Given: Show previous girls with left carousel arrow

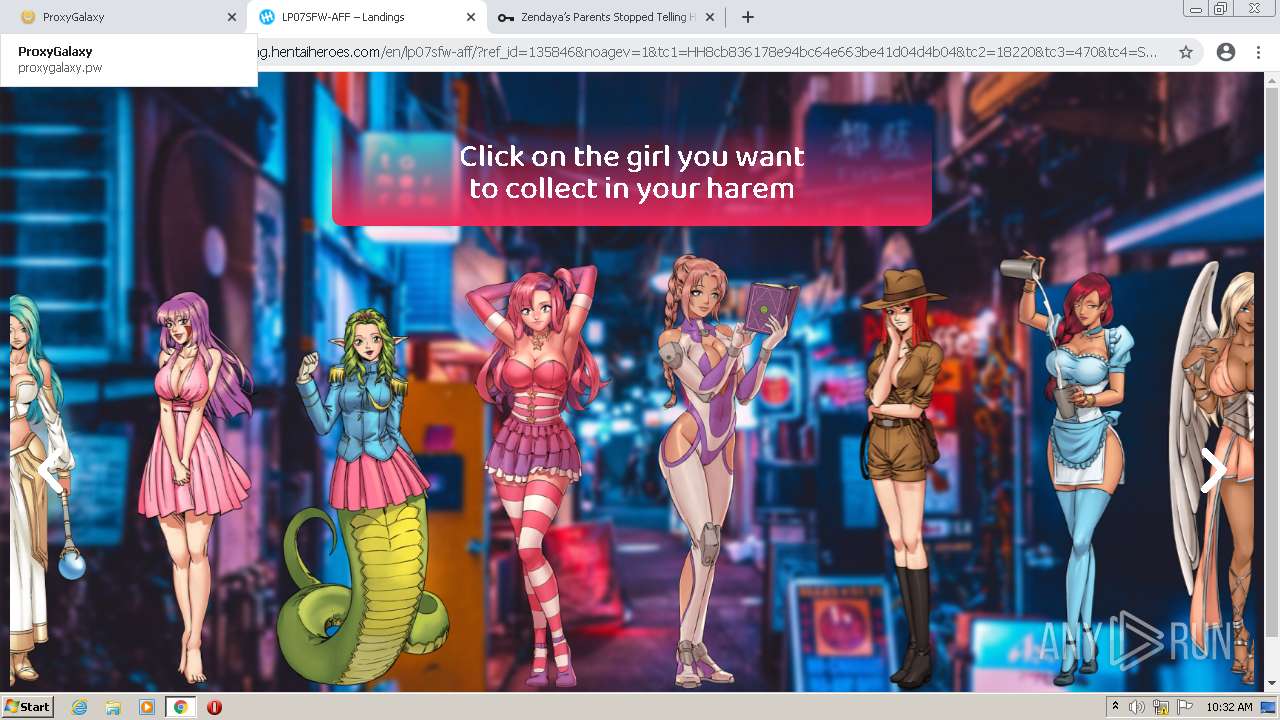Looking at the screenshot, I should pos(50,470).
